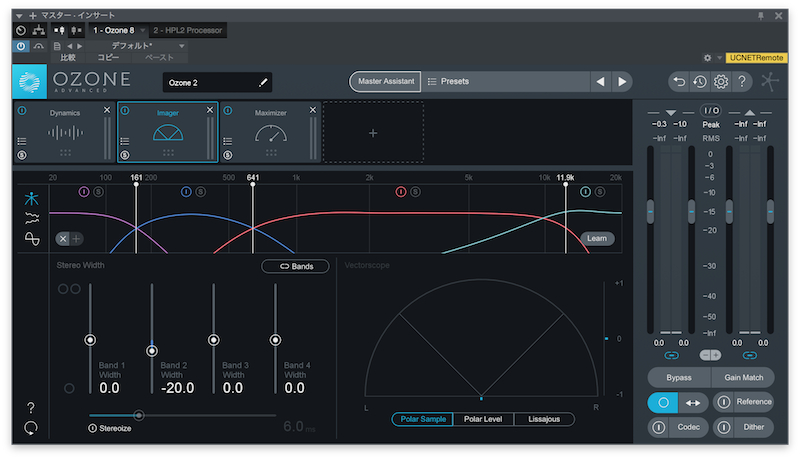Switch vectorscope to Polar Level
The height and width of the screenshot is (459, 800).
tap(483, 419)
